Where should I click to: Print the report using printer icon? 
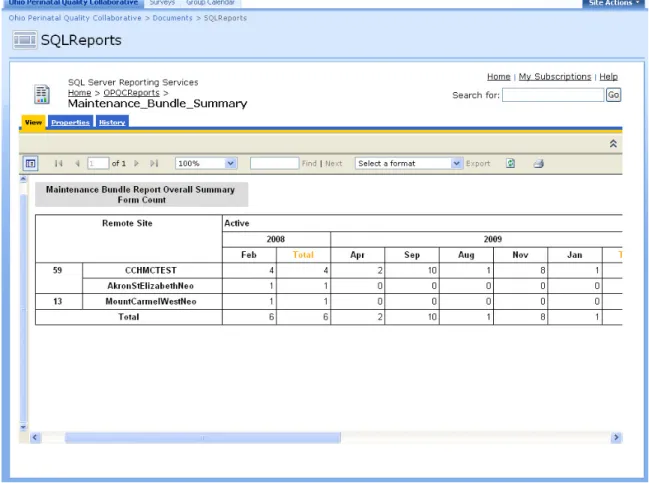pos(538,163)
